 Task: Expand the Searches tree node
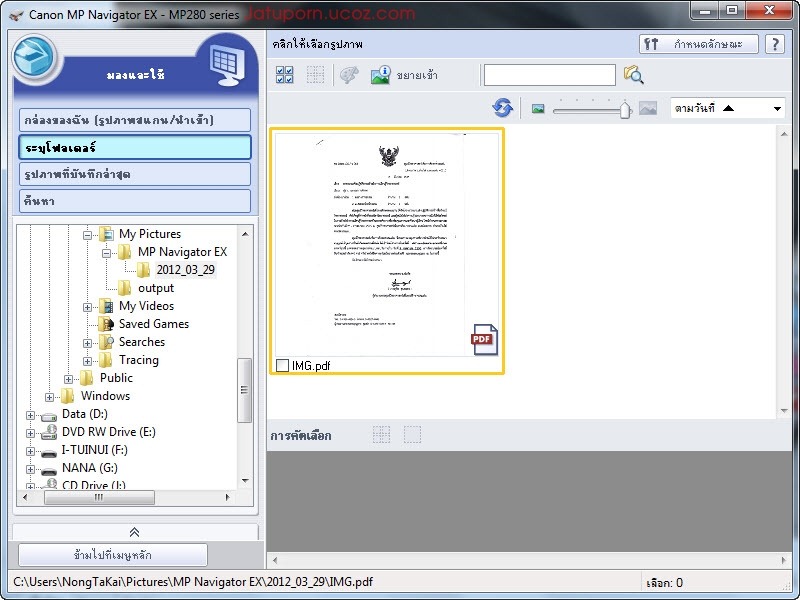pyautogui.click(x=87, y=343)
